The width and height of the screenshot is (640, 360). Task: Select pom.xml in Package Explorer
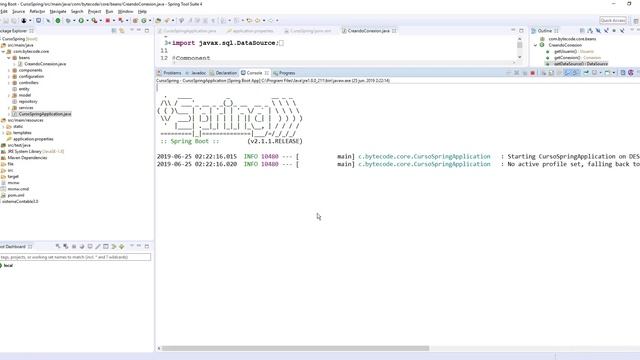click(x=16, y=195)
